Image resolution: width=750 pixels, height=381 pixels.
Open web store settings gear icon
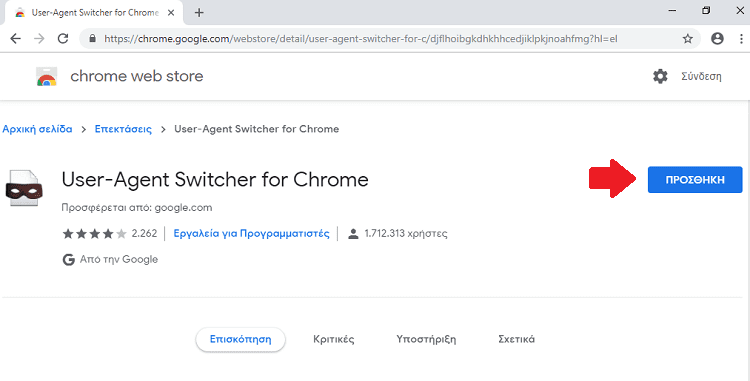[660, 76]
